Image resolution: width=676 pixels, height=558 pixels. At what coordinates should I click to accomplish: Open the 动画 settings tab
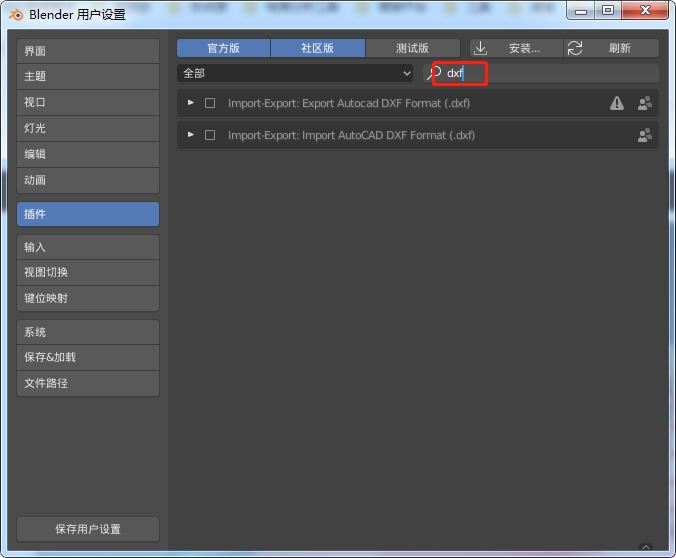coord(88,180)
